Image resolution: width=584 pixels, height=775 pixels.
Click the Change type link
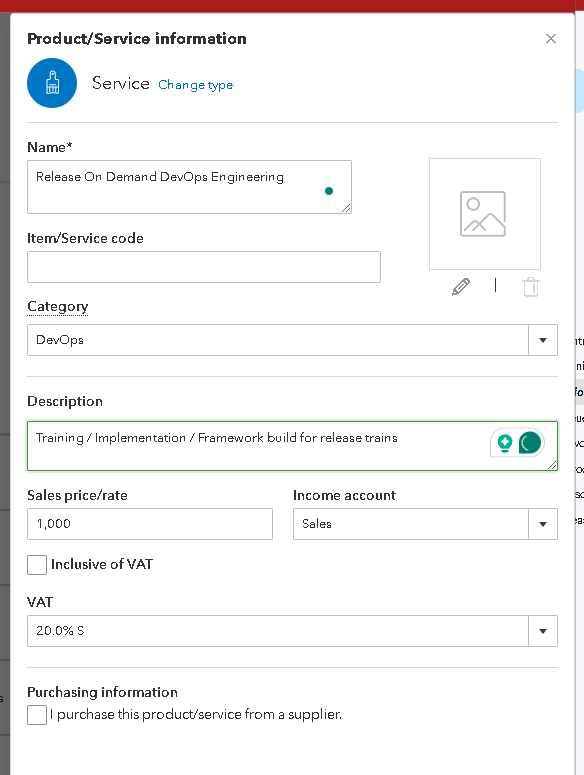[x=195, y=85]
